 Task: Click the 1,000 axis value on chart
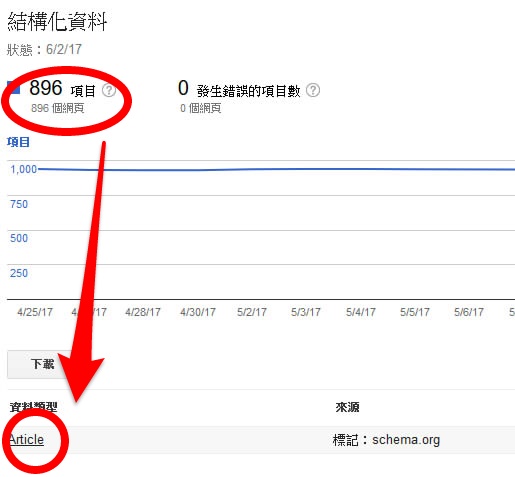point(23,169)
